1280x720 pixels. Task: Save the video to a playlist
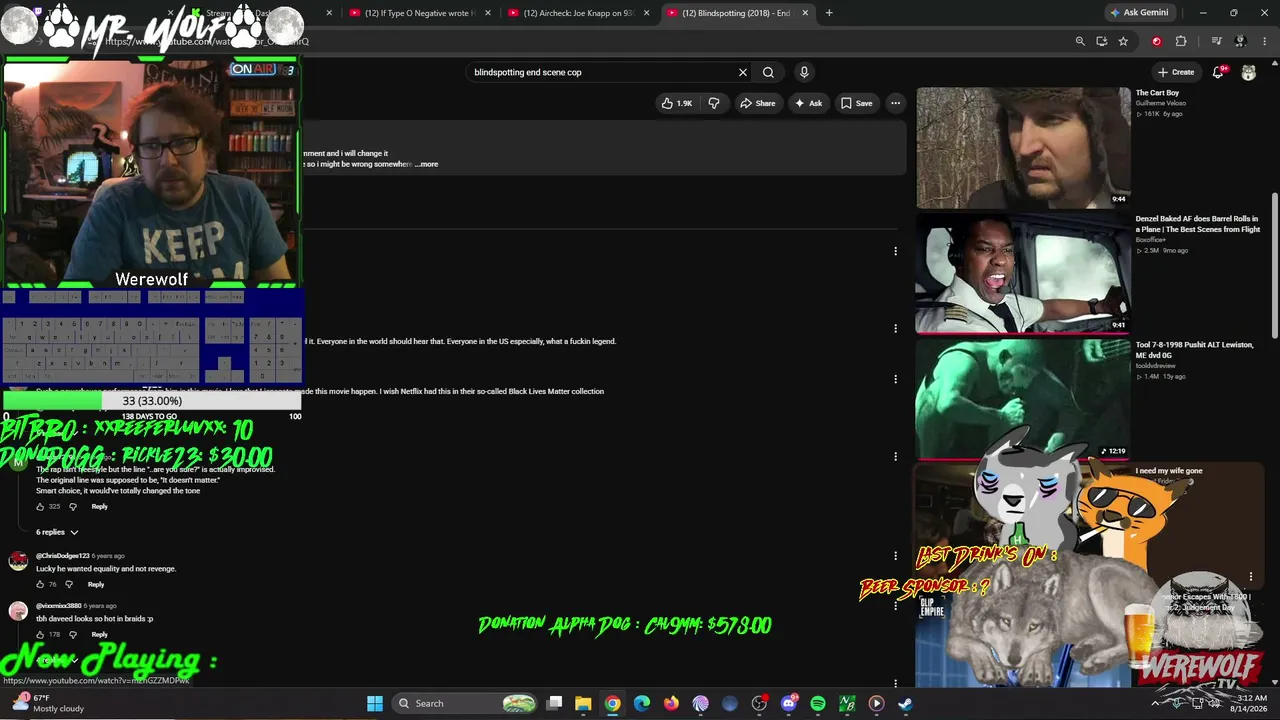click(x=856, y=103)
